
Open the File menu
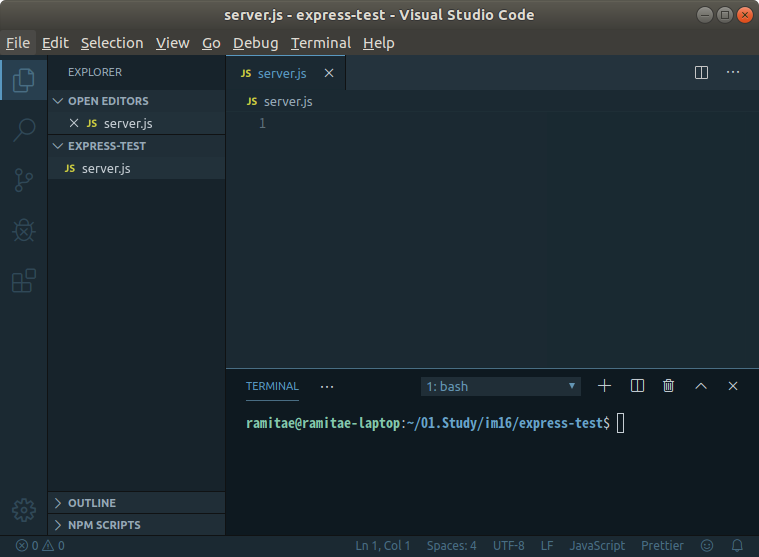coord(18,43)
